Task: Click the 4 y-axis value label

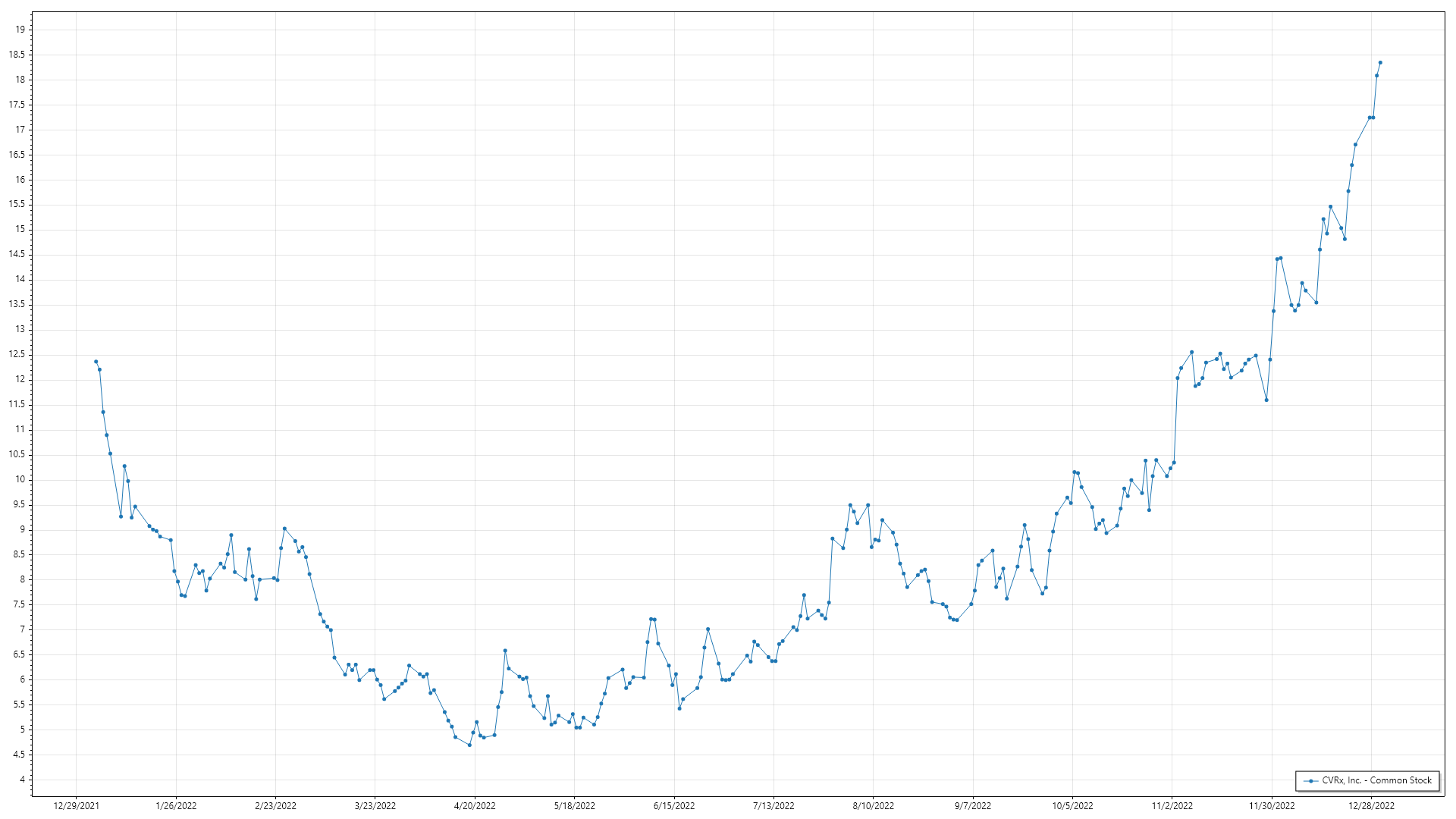Action: [23, 780]
